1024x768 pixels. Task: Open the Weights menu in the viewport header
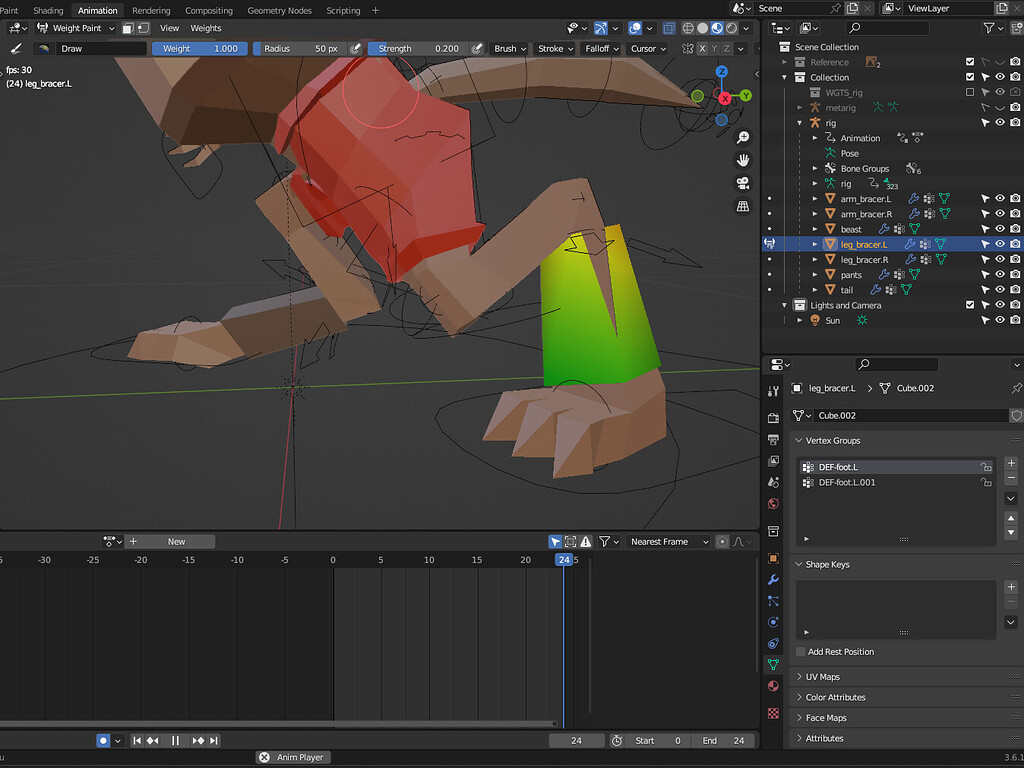tap(205, 28)
